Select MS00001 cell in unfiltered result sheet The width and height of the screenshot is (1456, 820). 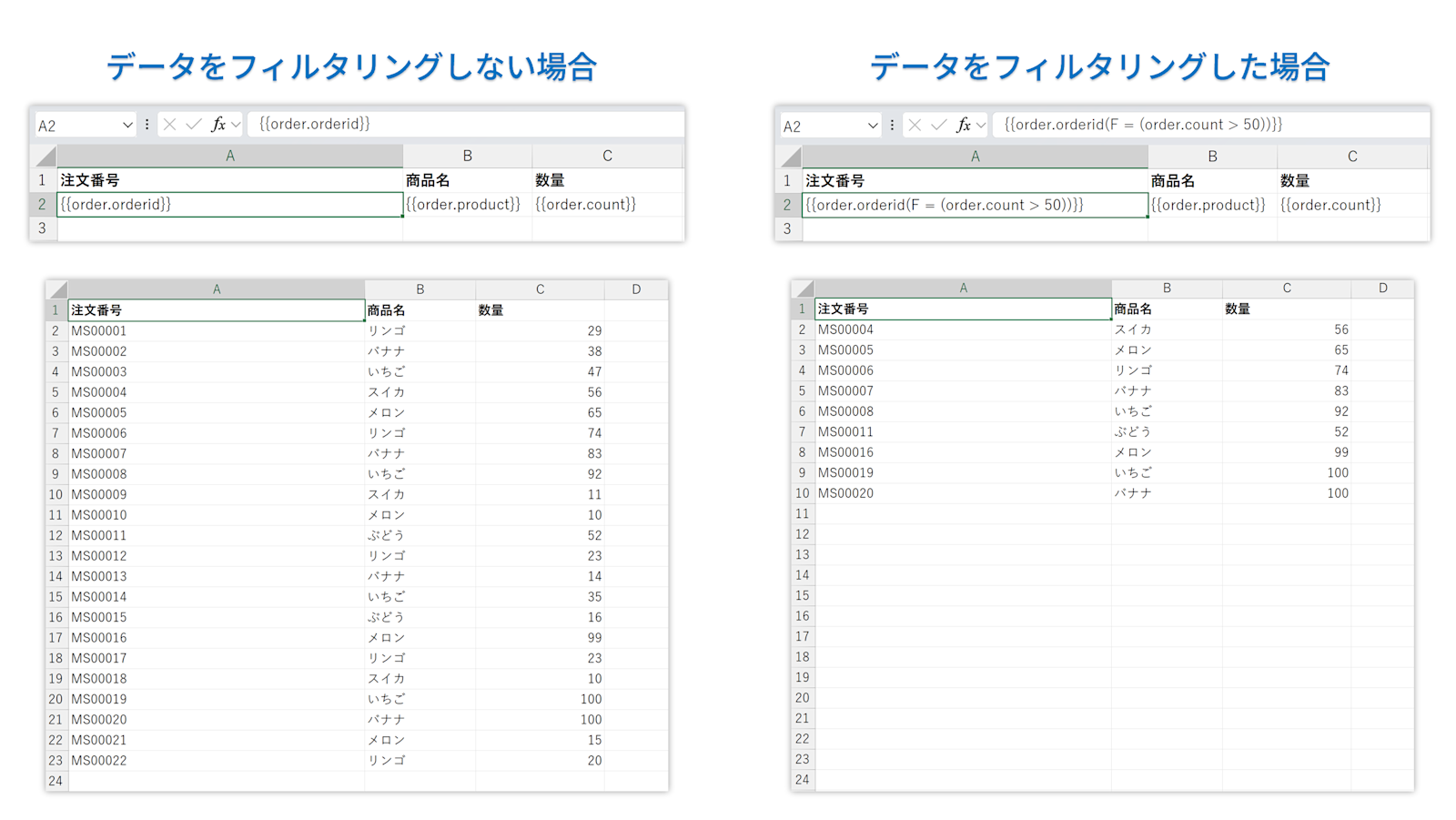tap(217, 331)
